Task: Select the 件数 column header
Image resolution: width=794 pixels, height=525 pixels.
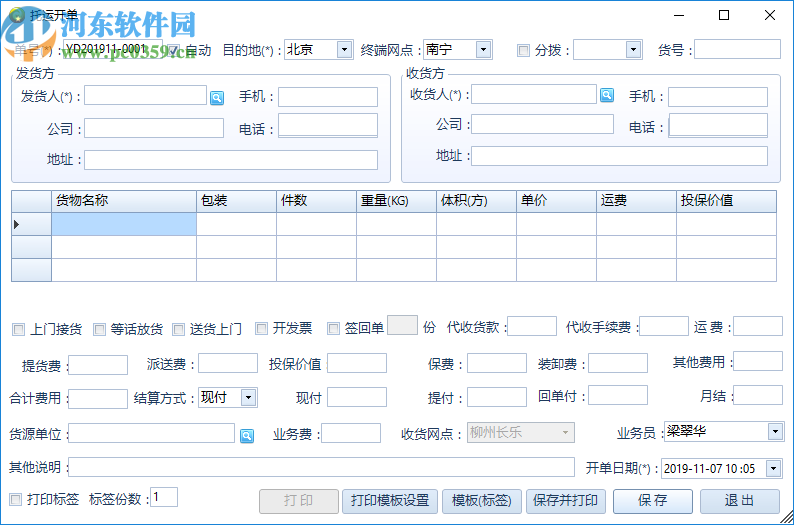Action: pyautogui.click(x=316, y=201)
